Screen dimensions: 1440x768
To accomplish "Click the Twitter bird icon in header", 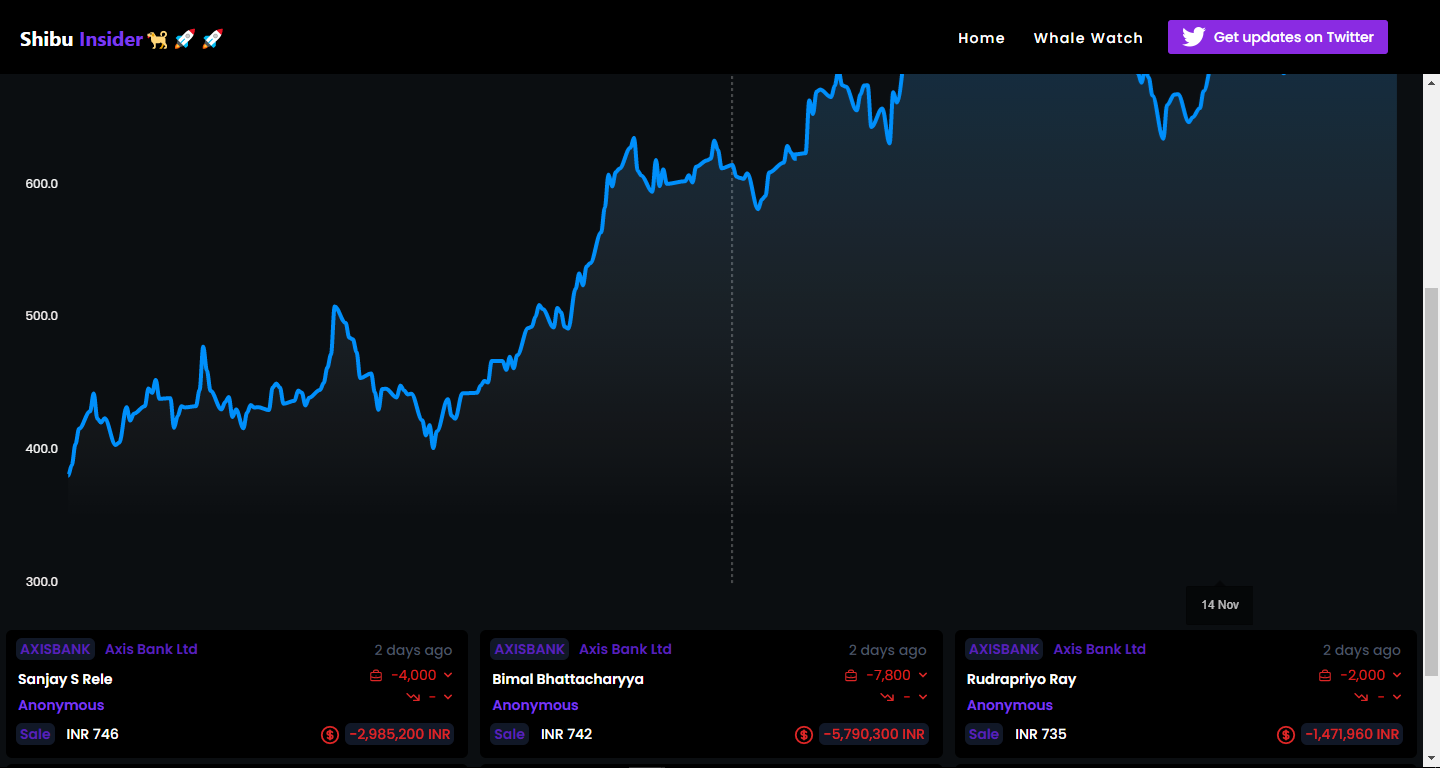I will tap(1193, 37).
